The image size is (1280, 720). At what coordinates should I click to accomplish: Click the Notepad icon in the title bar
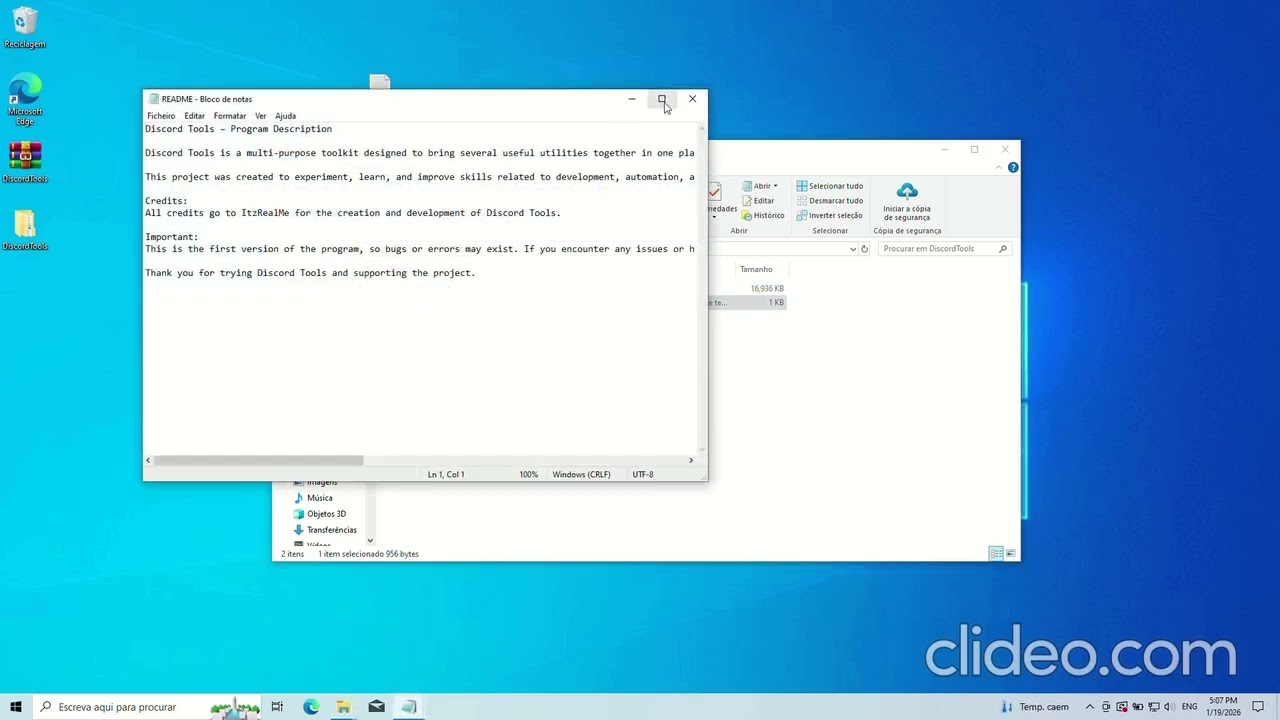(x=154, y=99)
